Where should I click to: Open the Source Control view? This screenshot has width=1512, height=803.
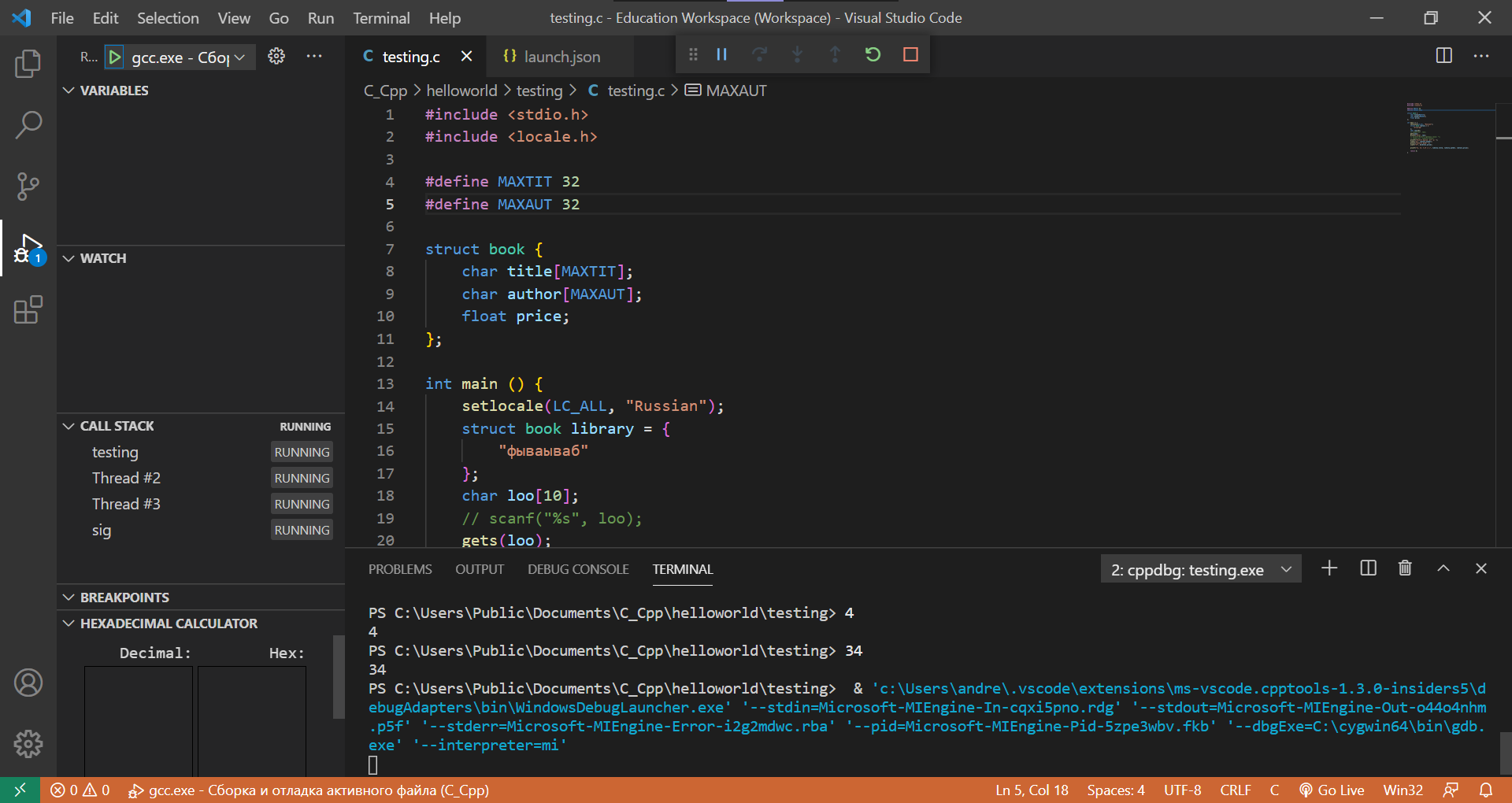pos(28,187)
